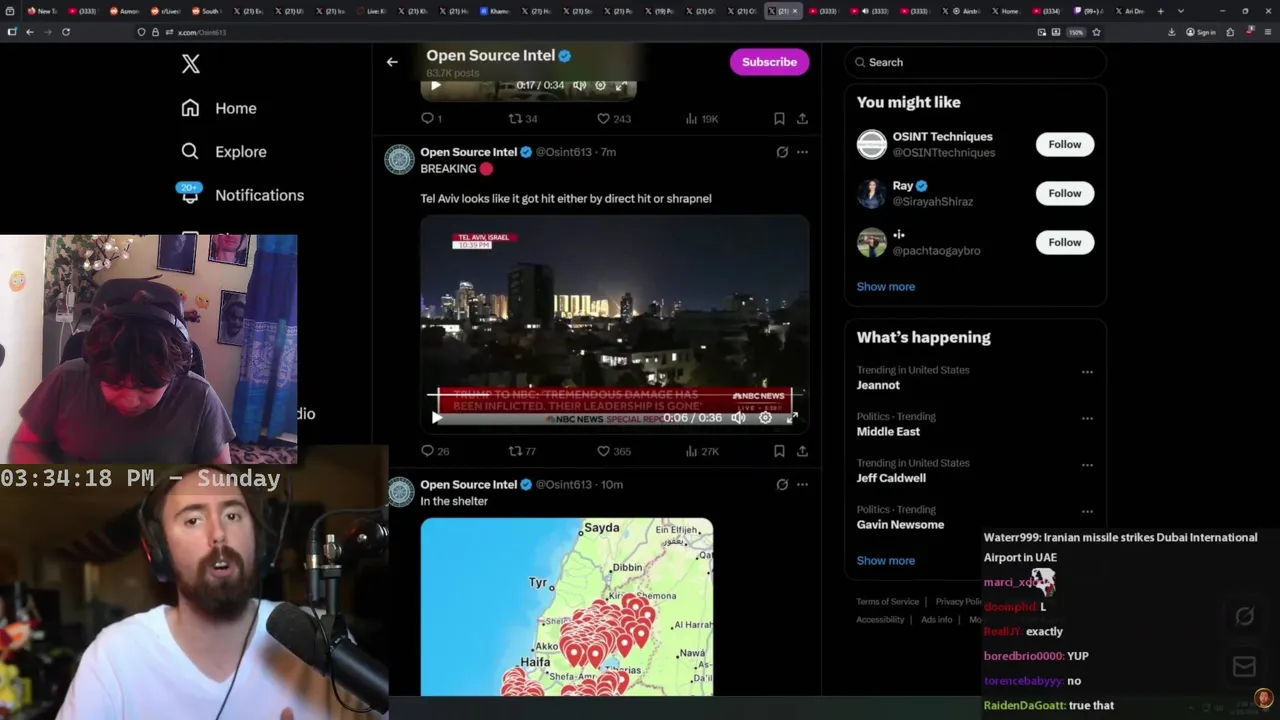Click Show more under What's happening
The width and height of the screenshot is (1280, 720).
[885, 560]
